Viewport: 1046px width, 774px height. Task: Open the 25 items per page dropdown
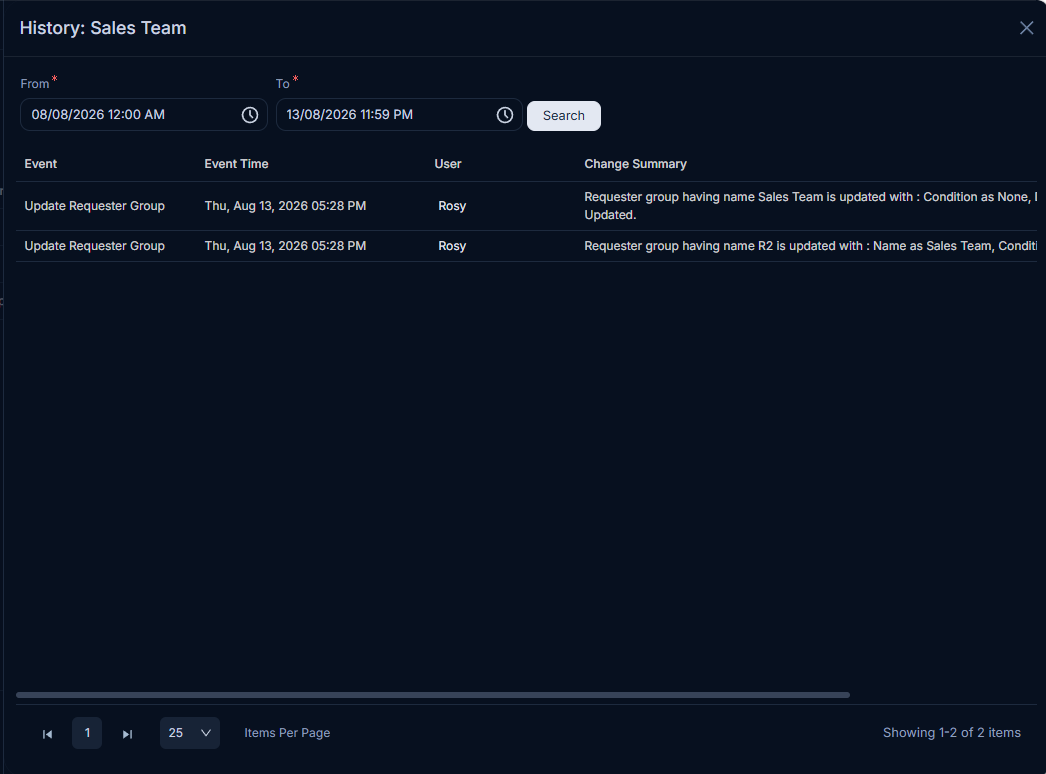click(189, 733)
